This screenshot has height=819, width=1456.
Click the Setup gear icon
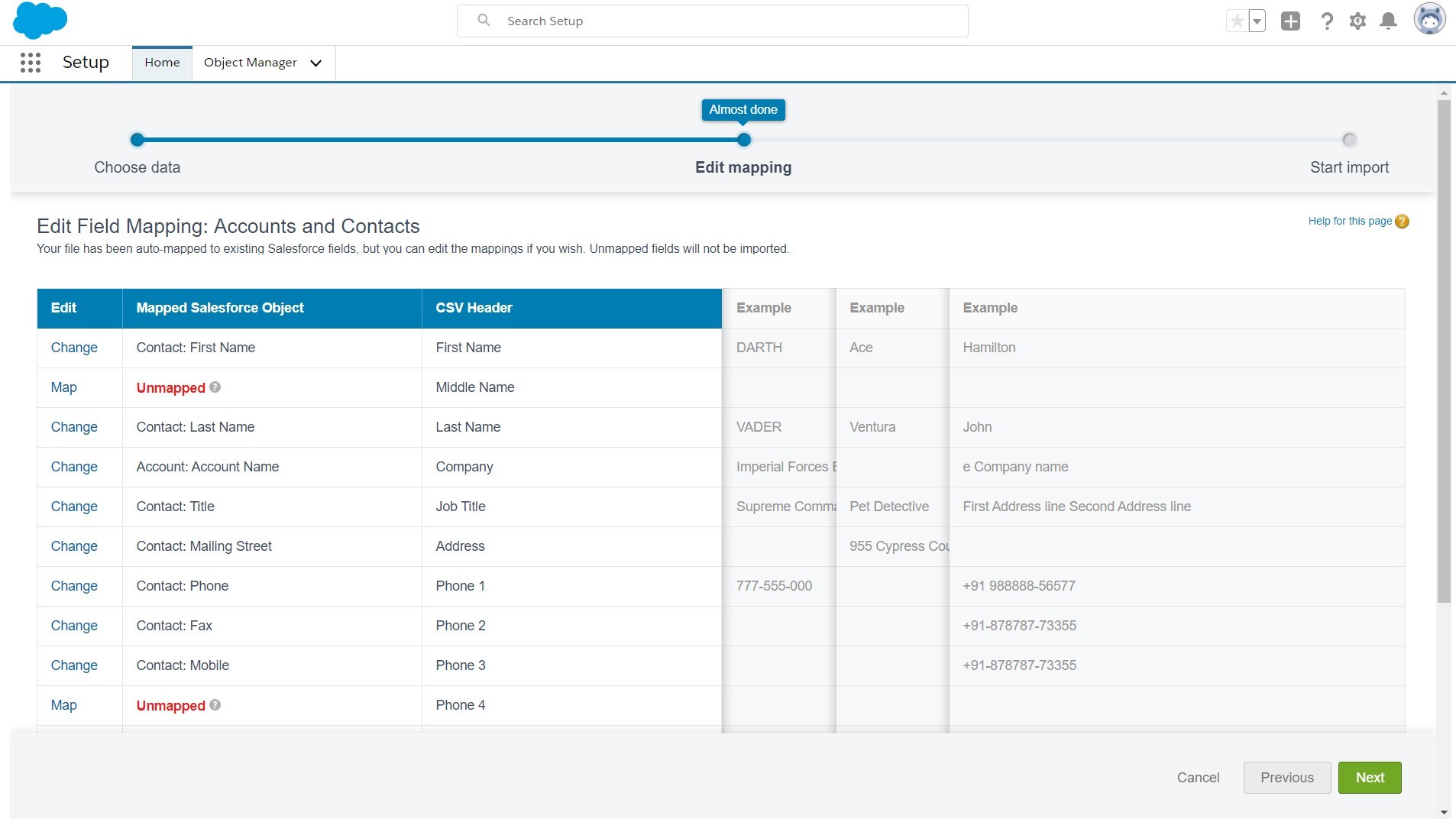point(1357,21)
